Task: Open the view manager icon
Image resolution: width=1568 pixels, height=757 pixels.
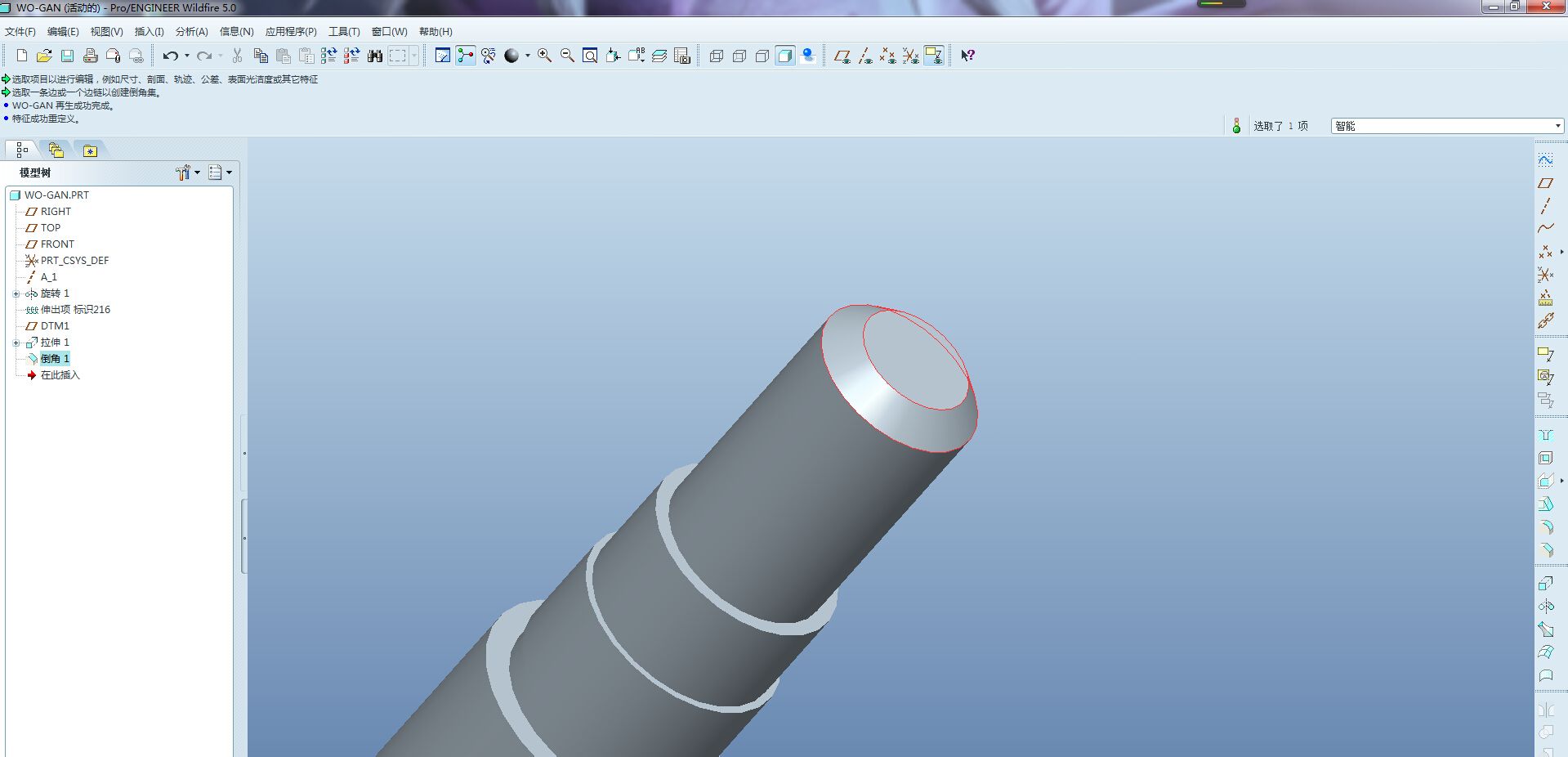Action: coord(682,56)
